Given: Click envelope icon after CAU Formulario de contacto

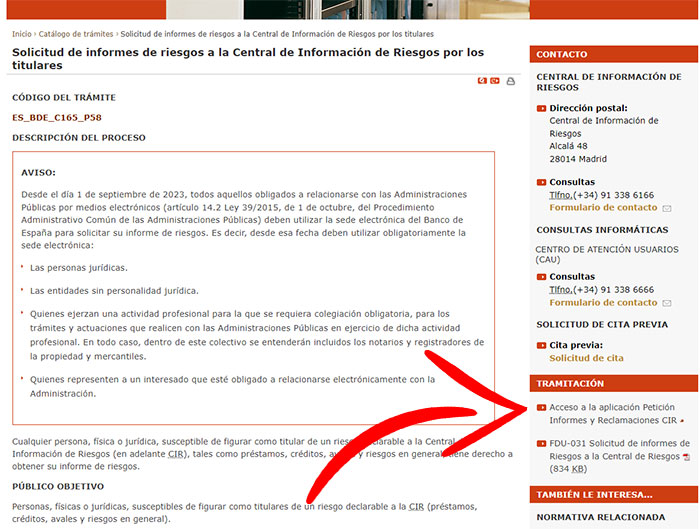Looking at the screenshot, I should pyautogui.click(x=666, y=303).
